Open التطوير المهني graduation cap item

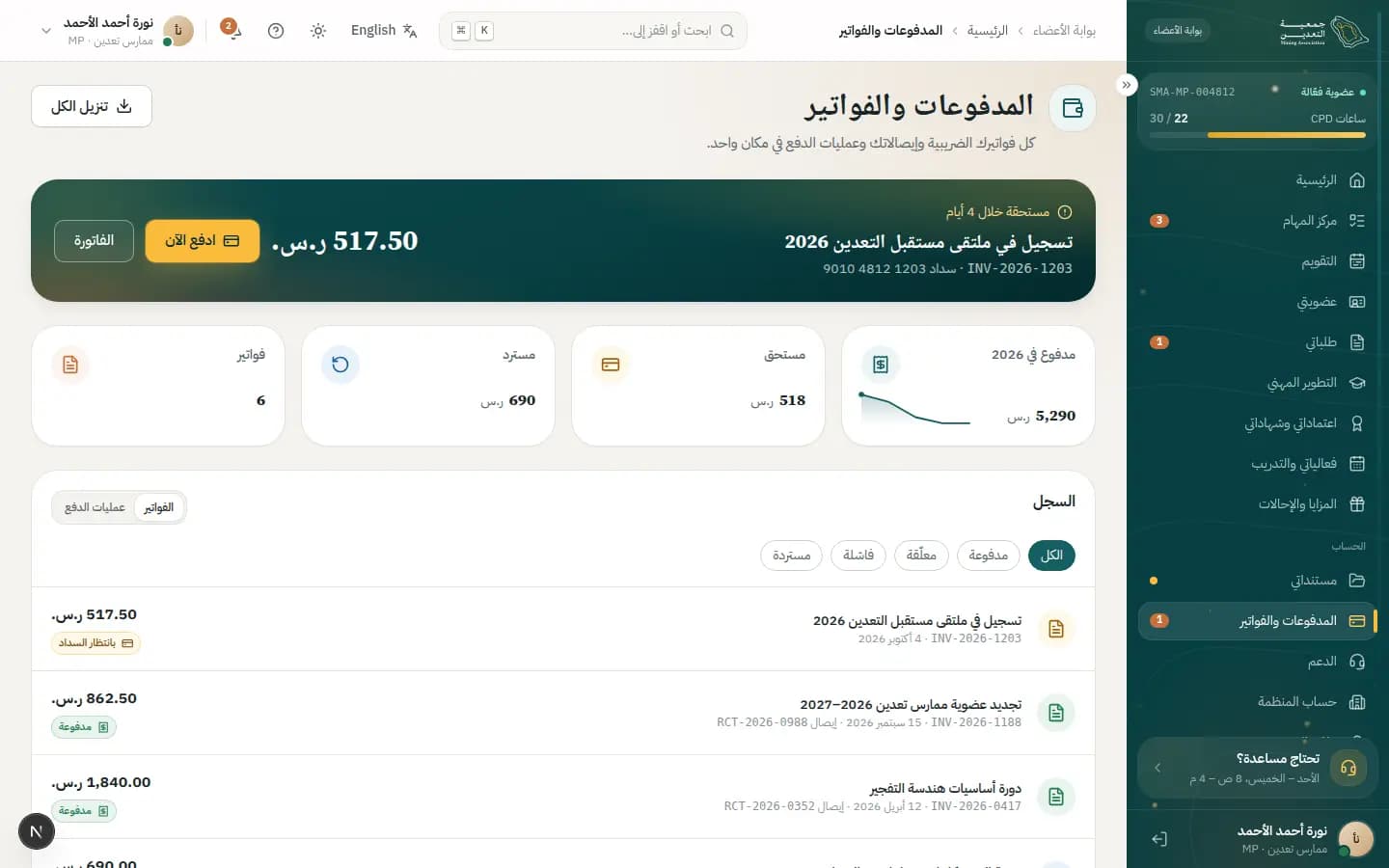click(x=1257, y=383)
